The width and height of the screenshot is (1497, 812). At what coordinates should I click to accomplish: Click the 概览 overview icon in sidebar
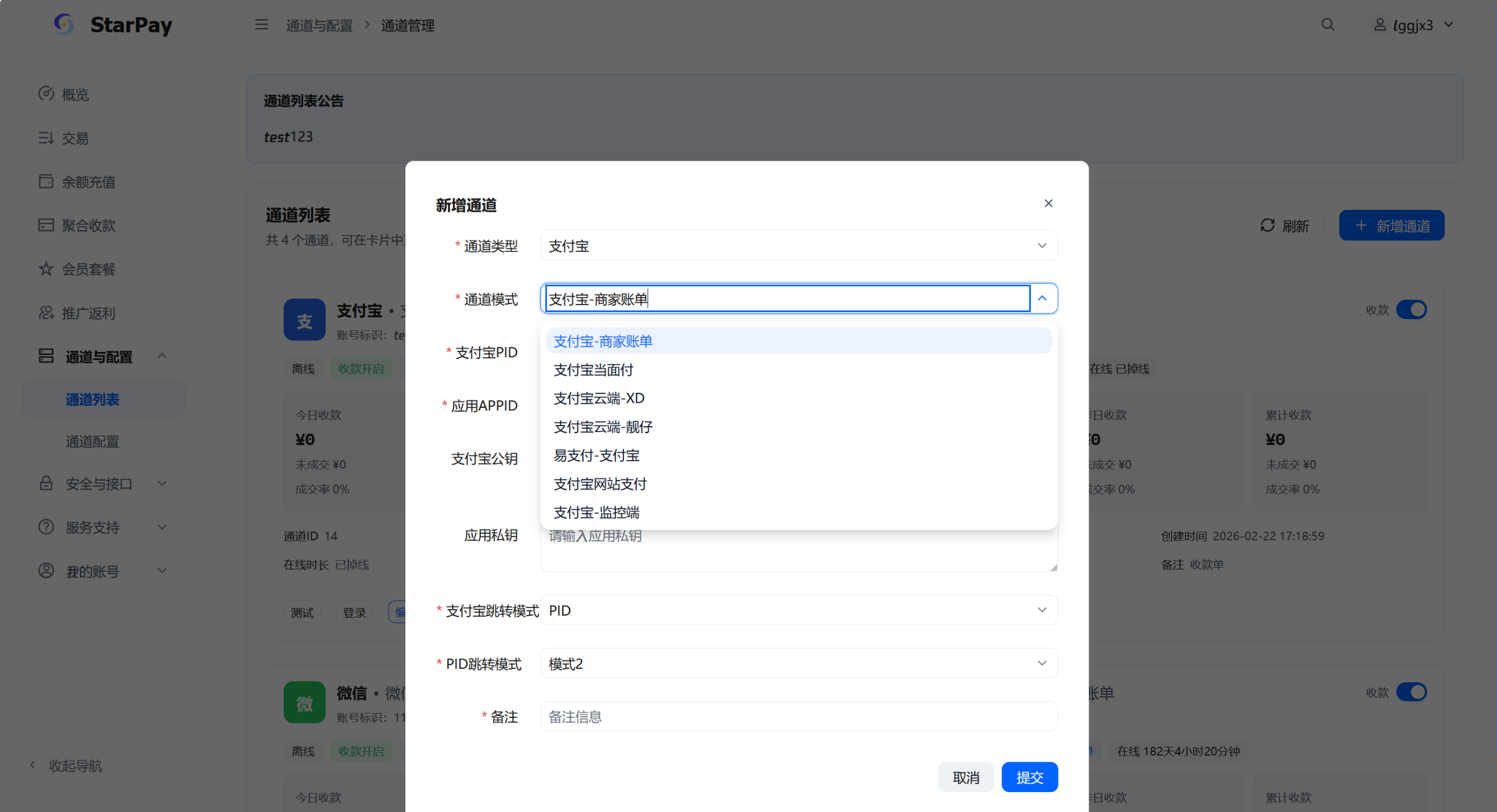click(46, 94)
